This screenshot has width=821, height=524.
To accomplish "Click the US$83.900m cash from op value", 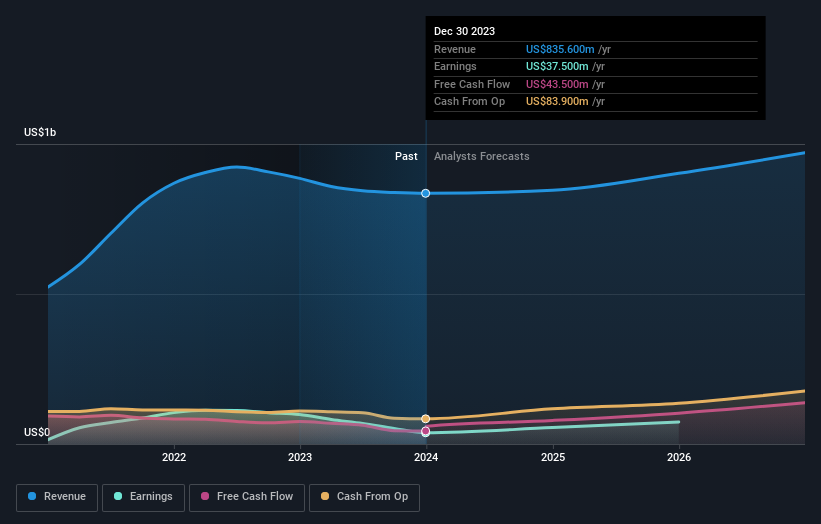I will point(557,102).
